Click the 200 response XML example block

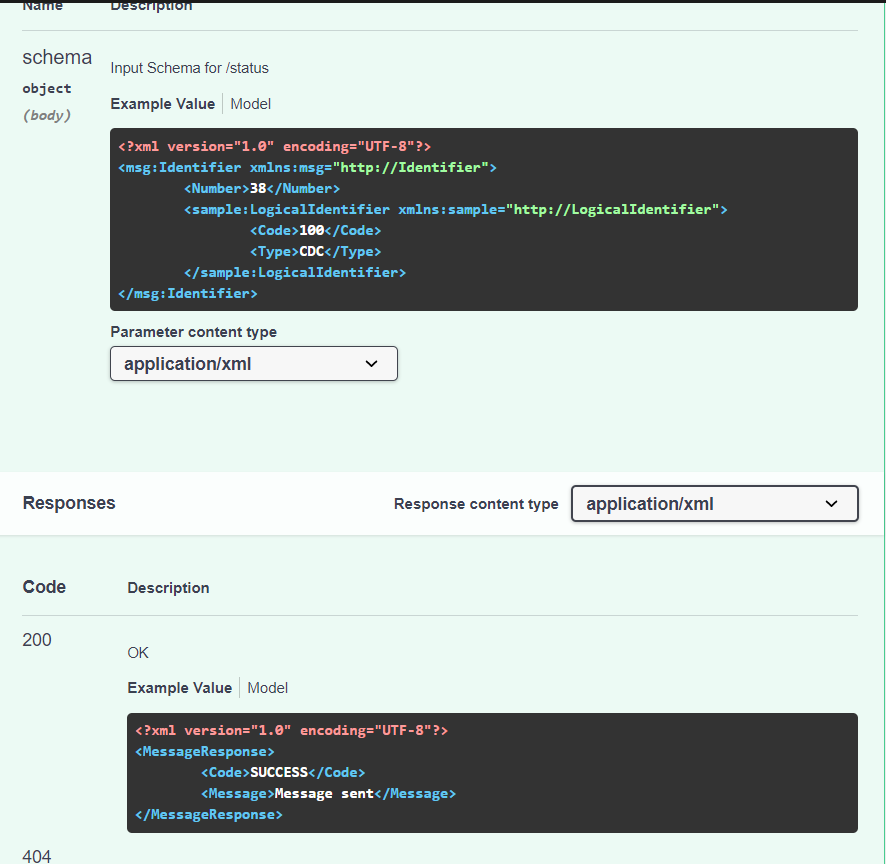click(x=492, y=772)
